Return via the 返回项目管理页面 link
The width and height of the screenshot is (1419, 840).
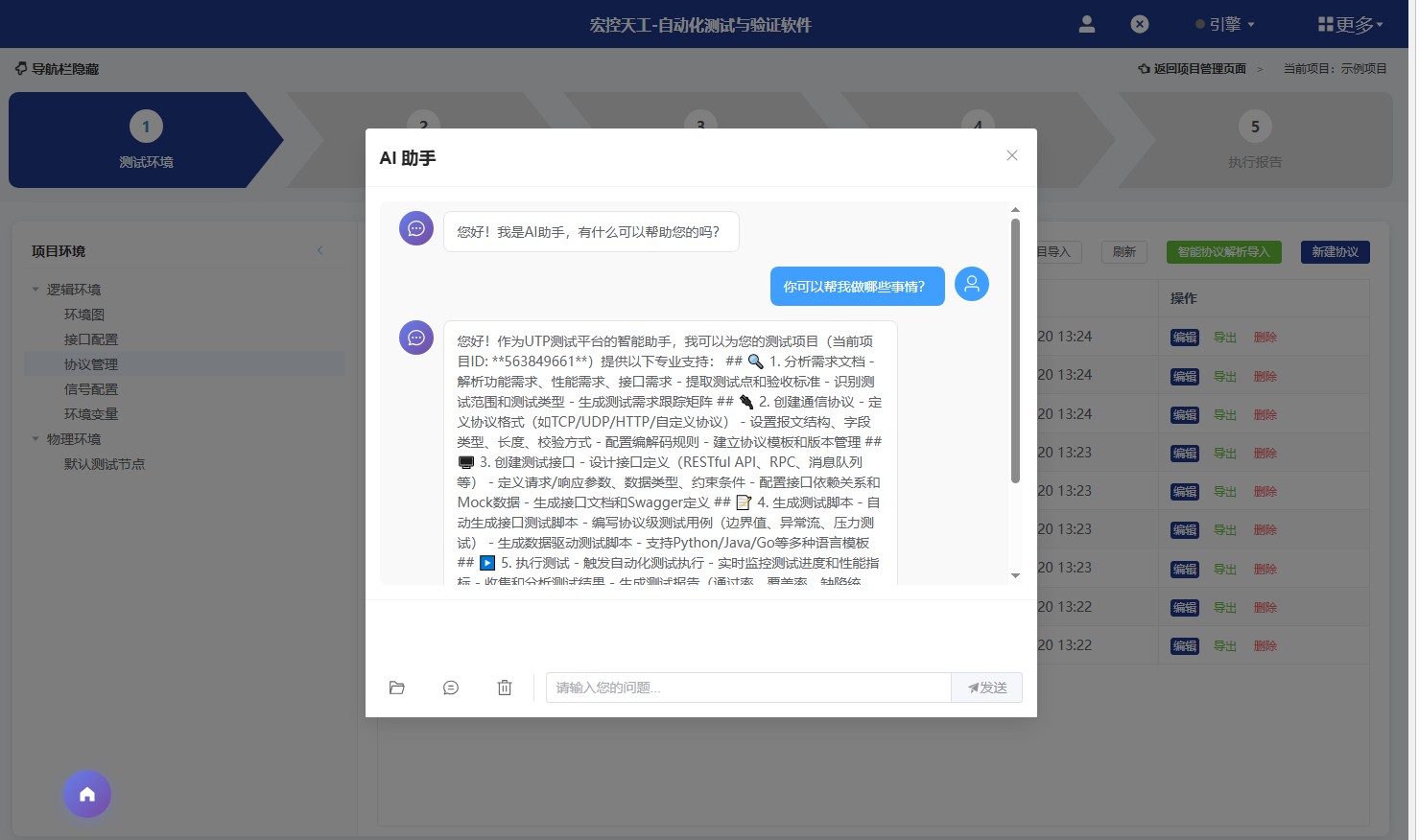(1198, 68)
